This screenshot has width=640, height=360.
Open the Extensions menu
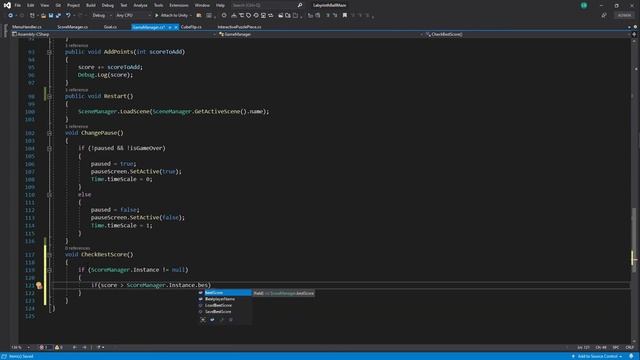pos(179,5)
